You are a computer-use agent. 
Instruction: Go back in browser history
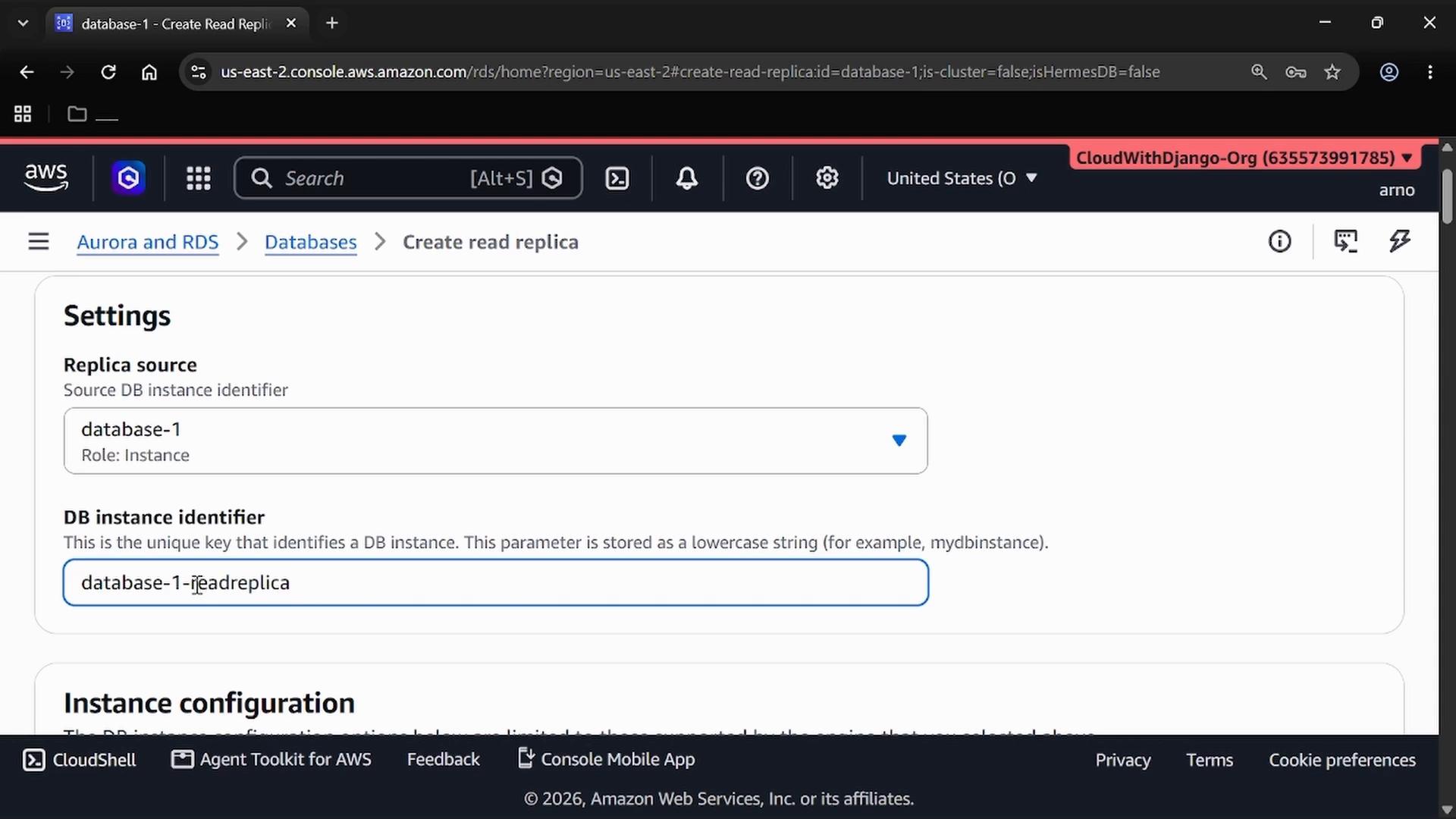pyautogui.click(x=27, y=72)
